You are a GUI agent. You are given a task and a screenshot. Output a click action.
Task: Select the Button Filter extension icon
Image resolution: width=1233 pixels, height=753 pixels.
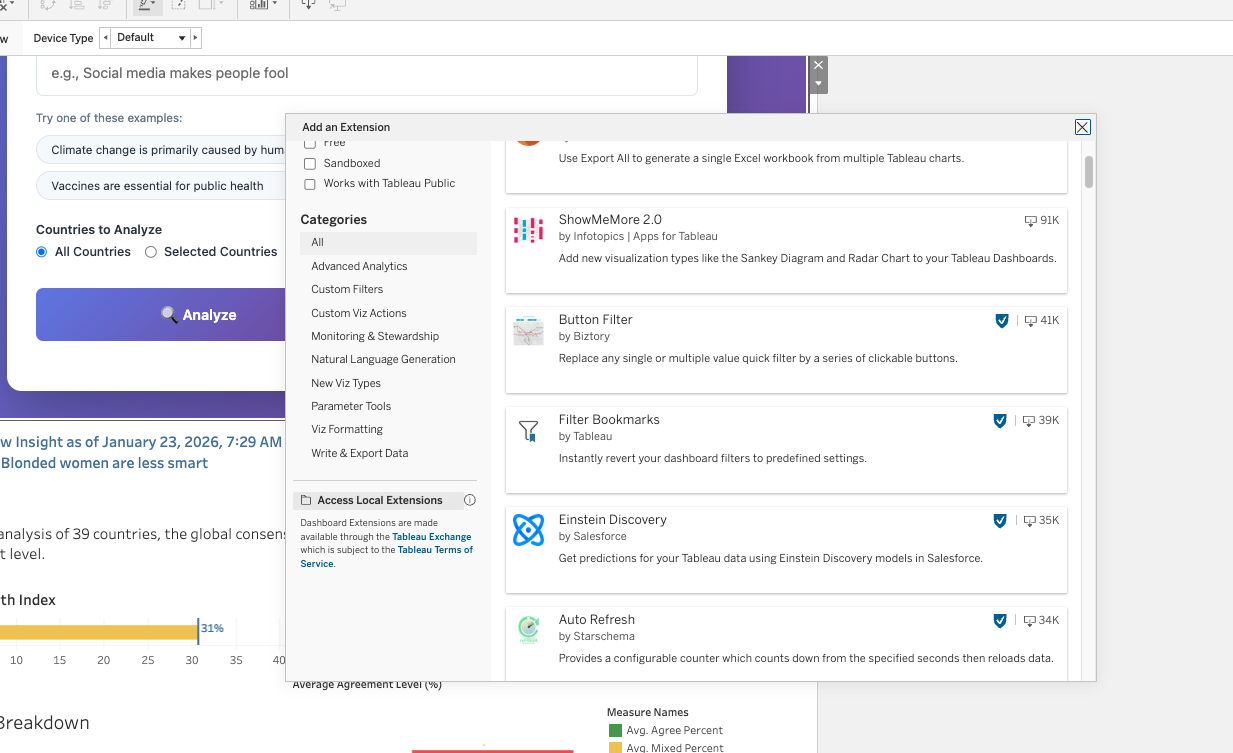click(528, 329)
